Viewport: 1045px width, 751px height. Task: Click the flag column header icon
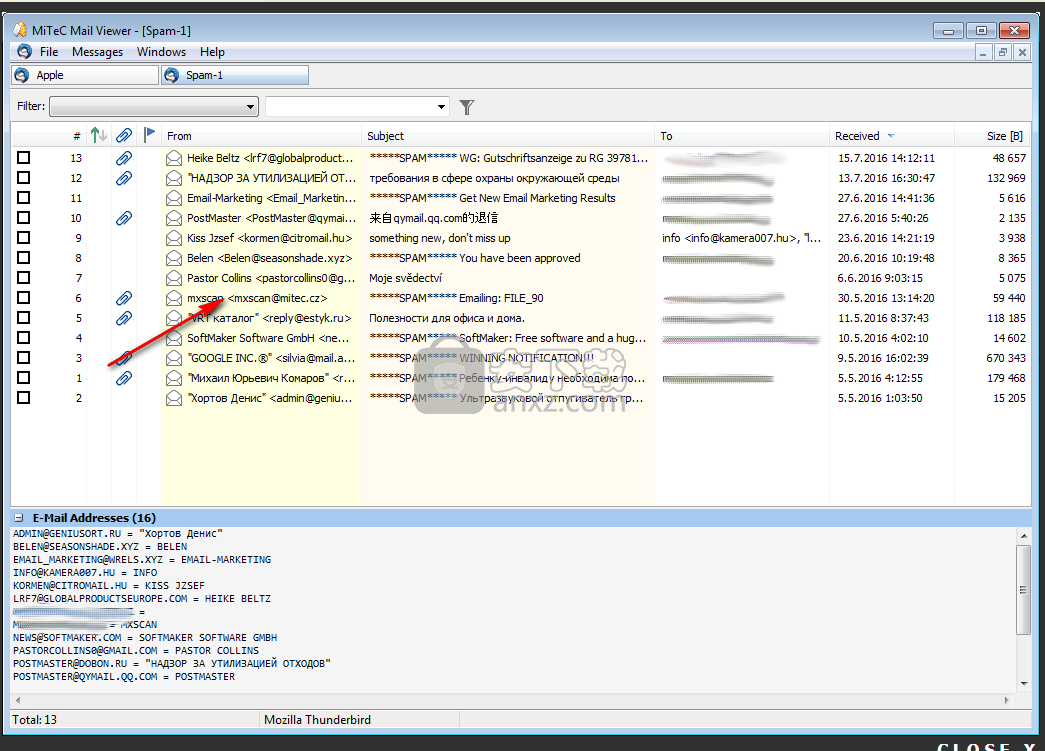(x=149, y=135)
